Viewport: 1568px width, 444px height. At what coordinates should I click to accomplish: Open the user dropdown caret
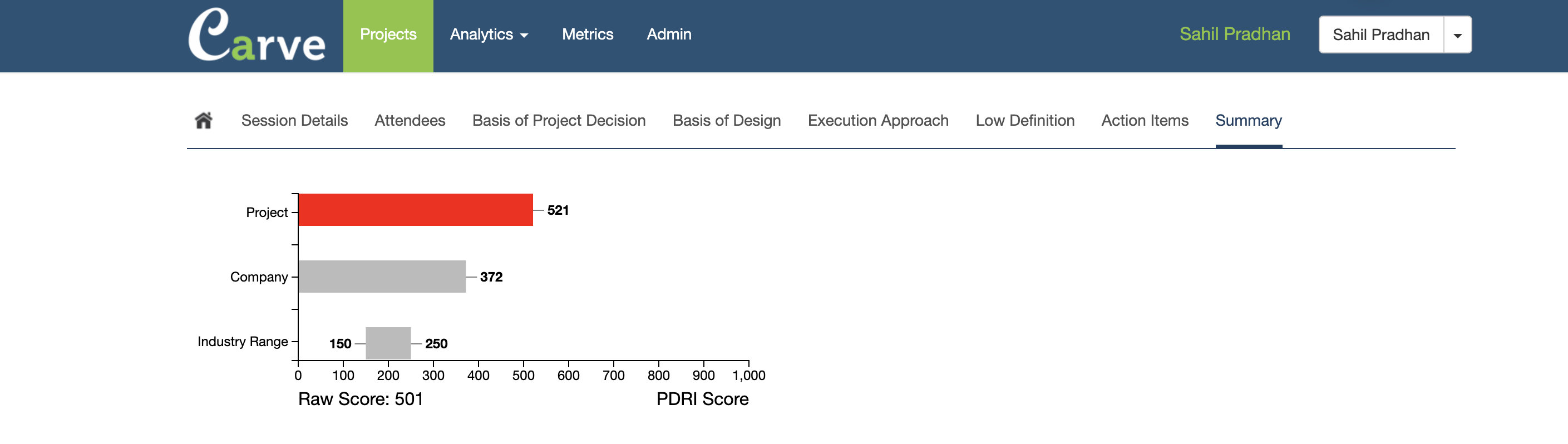point(1457,34)
